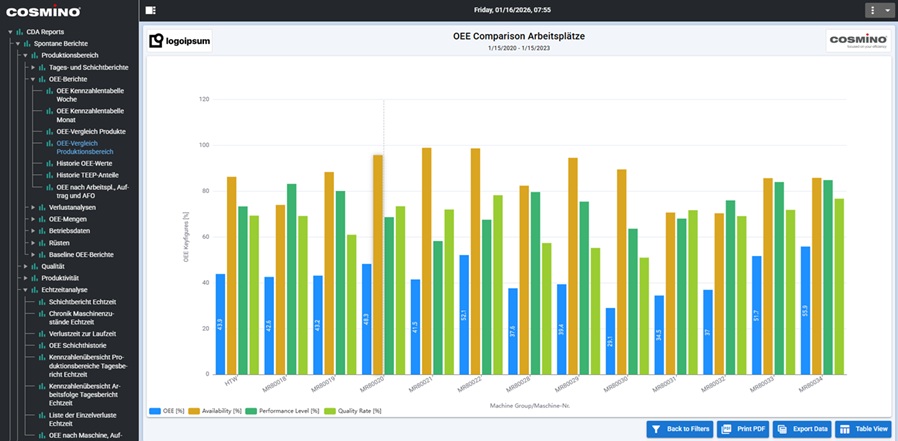Expand the Verlustanalysen tree node

[33, 207]
